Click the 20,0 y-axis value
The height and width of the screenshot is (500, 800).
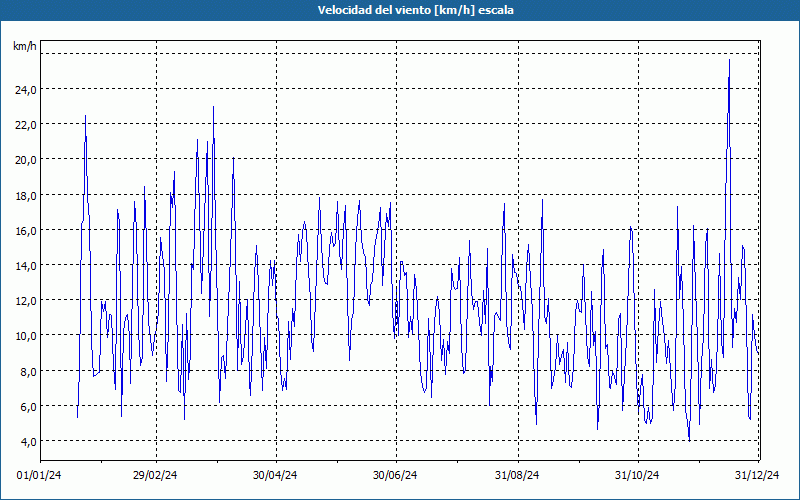26,160
